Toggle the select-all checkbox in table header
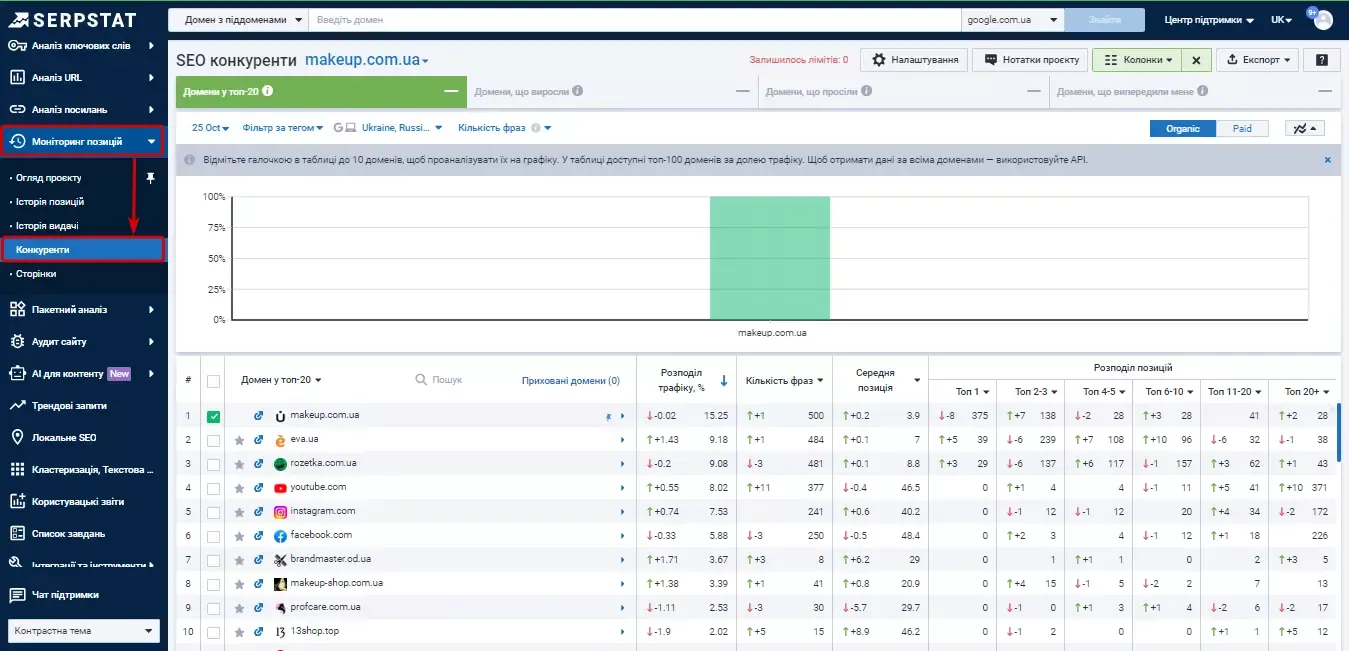 coord(213,381)
